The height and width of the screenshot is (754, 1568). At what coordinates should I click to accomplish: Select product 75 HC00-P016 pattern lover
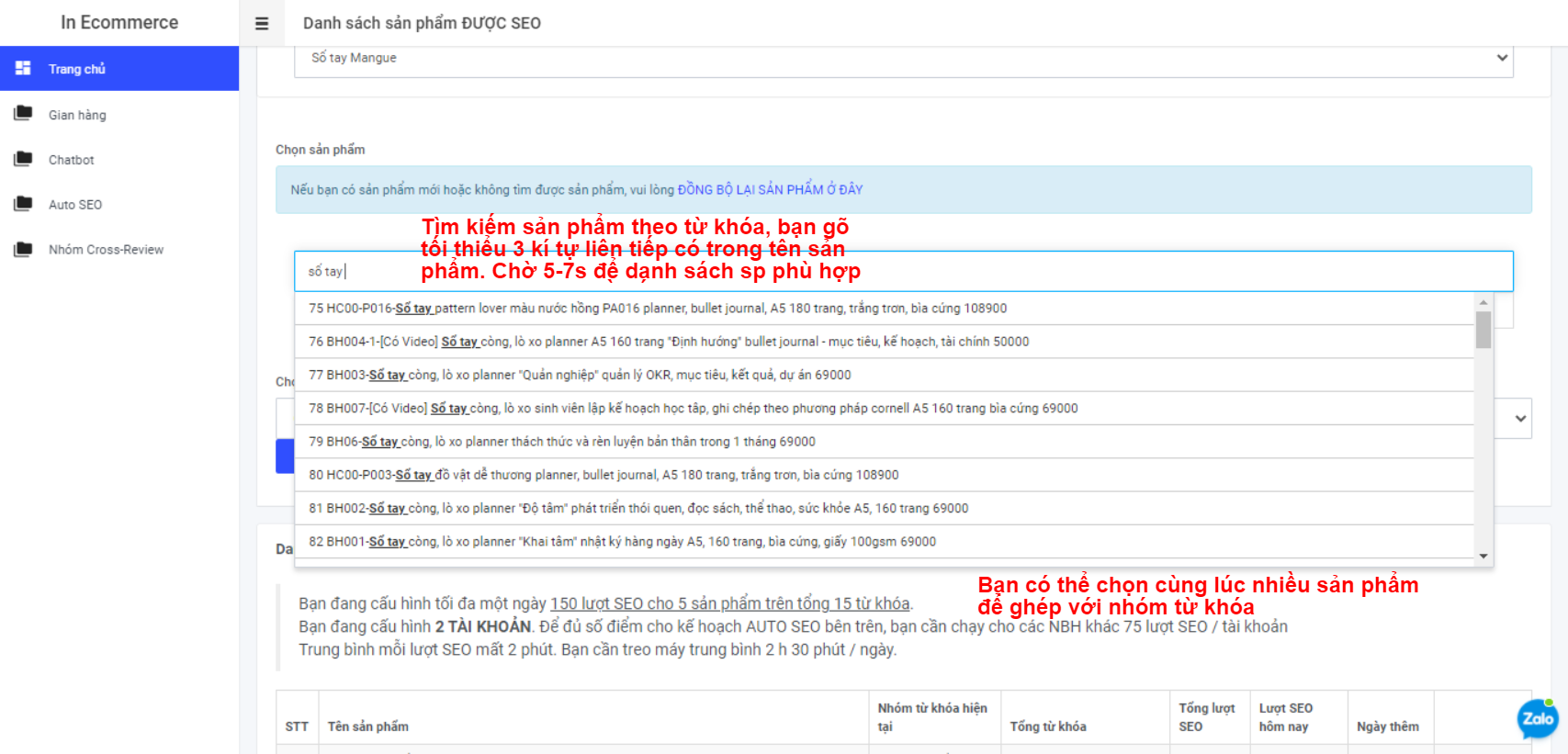[884, 309]
